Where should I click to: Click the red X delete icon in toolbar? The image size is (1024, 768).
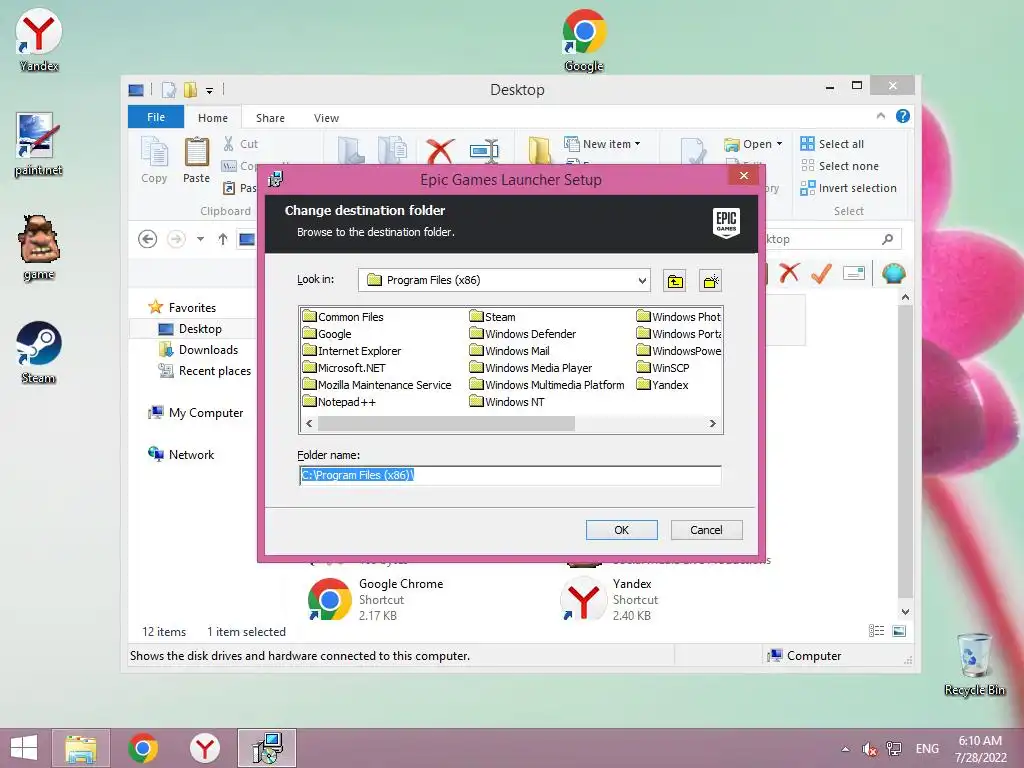point(789,272)
